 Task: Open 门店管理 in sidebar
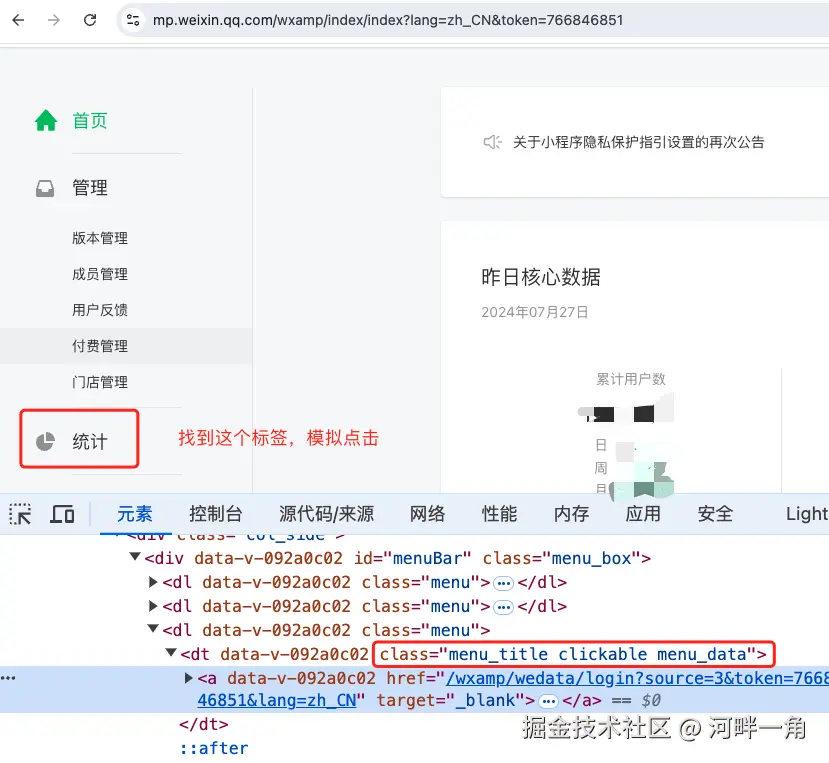[x=100, y=382]
